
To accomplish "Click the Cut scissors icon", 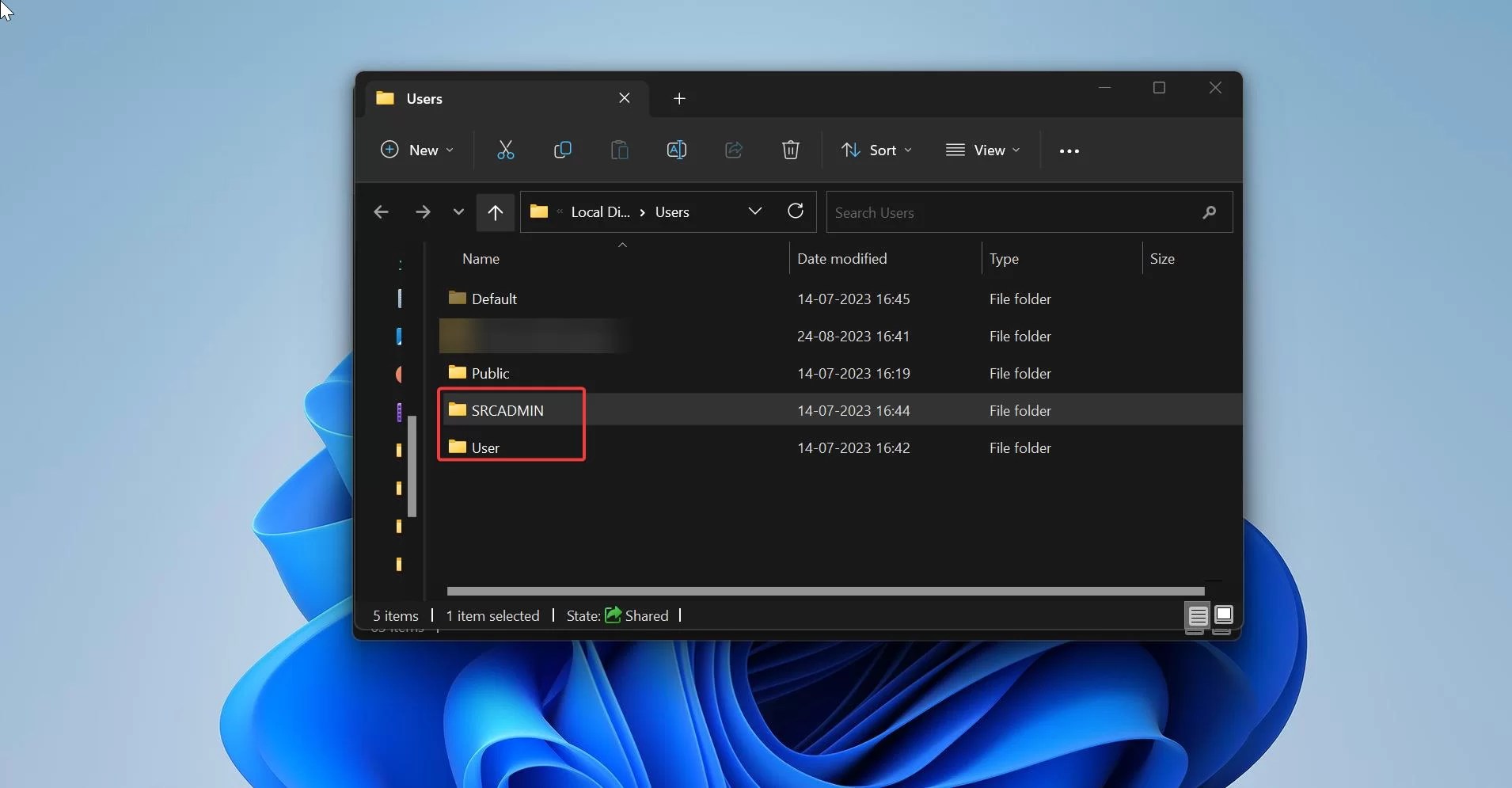I will coord(505,150).
